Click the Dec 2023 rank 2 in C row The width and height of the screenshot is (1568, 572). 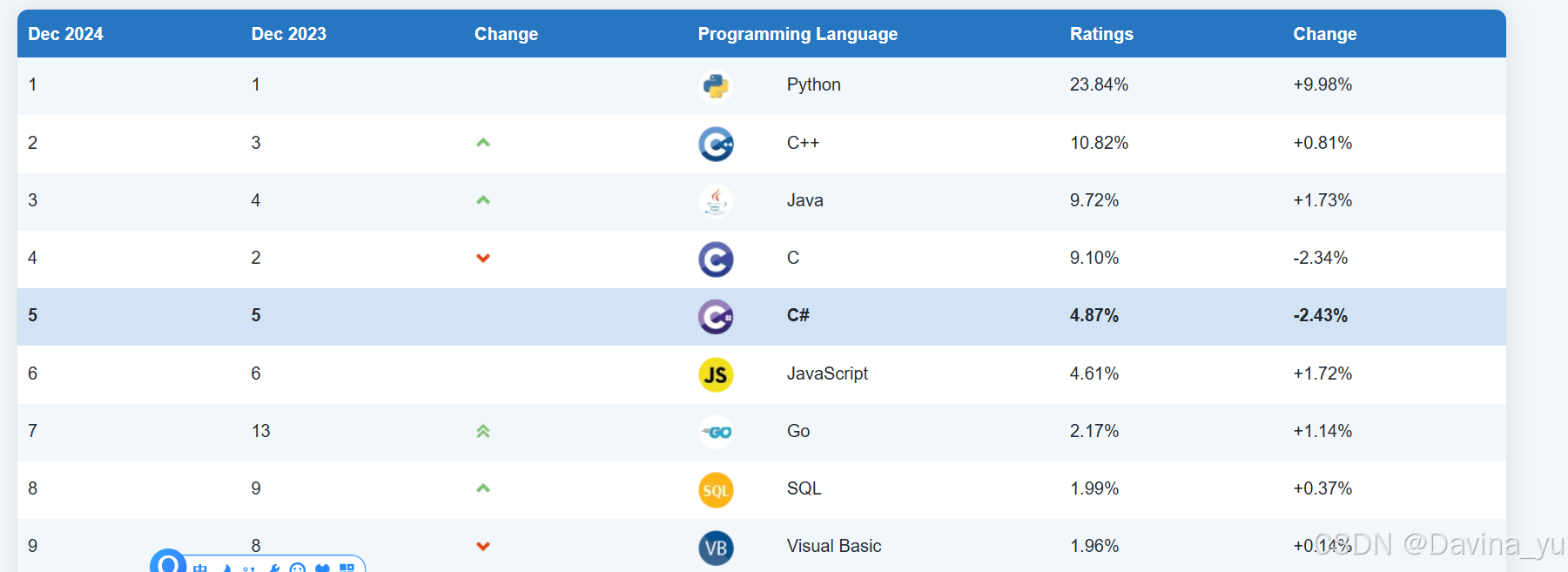[256, 258]
